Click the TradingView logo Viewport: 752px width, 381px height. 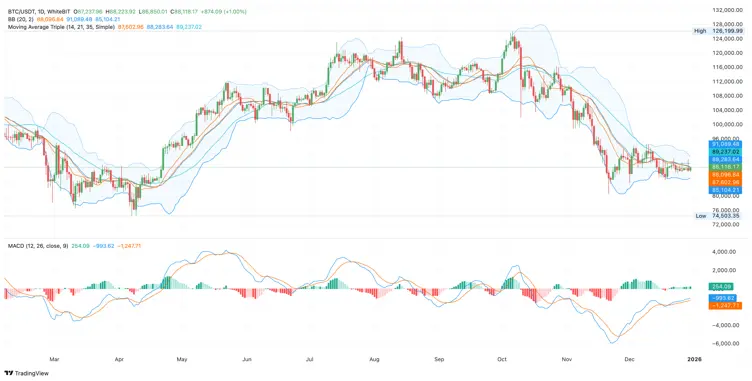coord(26,373)
